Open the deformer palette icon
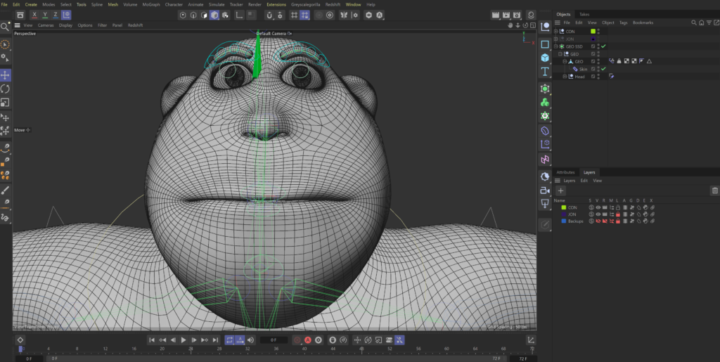The height and width of the screenshot is (362, 720). 545,131
